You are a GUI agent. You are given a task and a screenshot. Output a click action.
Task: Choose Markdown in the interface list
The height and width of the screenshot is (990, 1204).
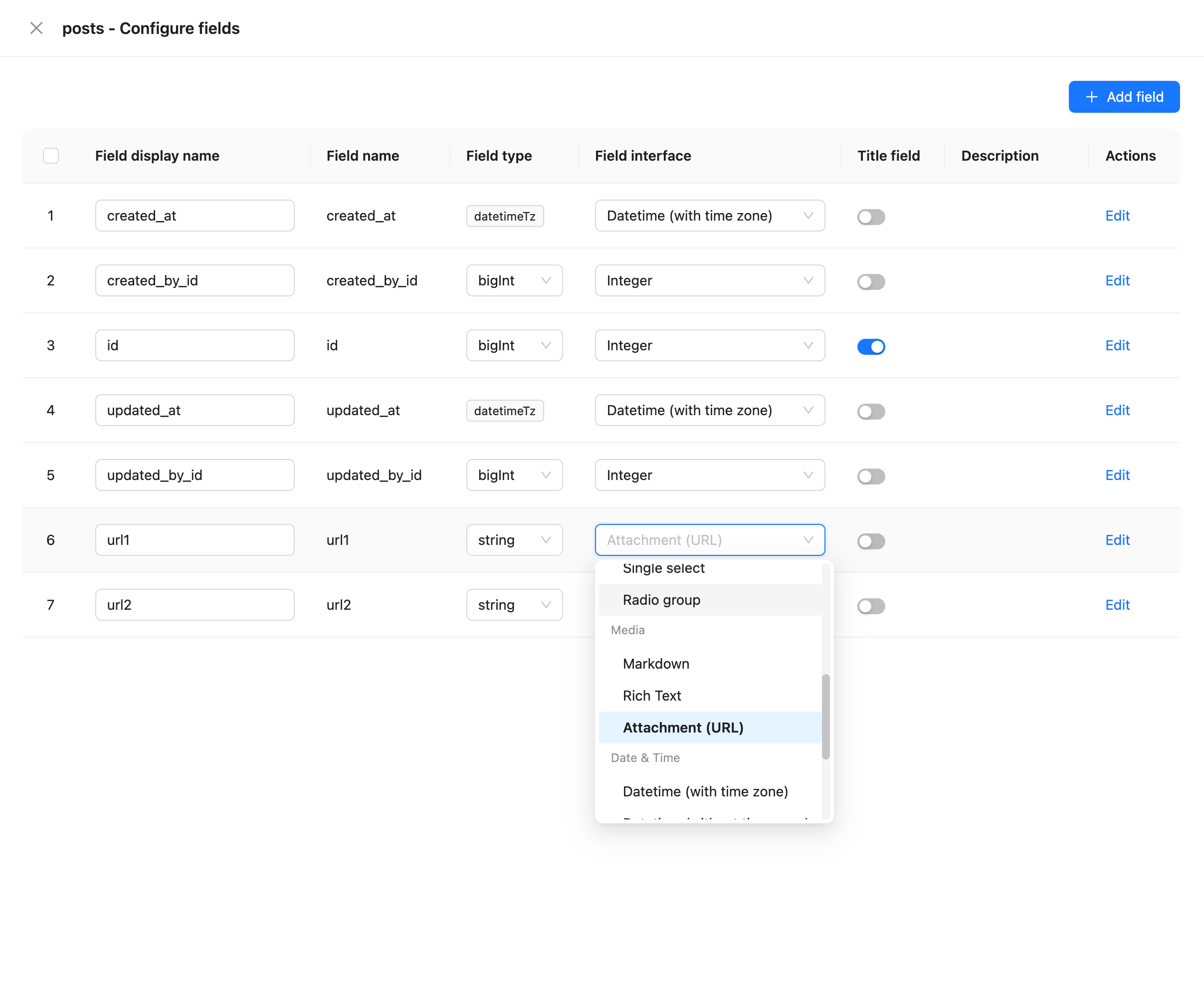(x=655, y=664)
